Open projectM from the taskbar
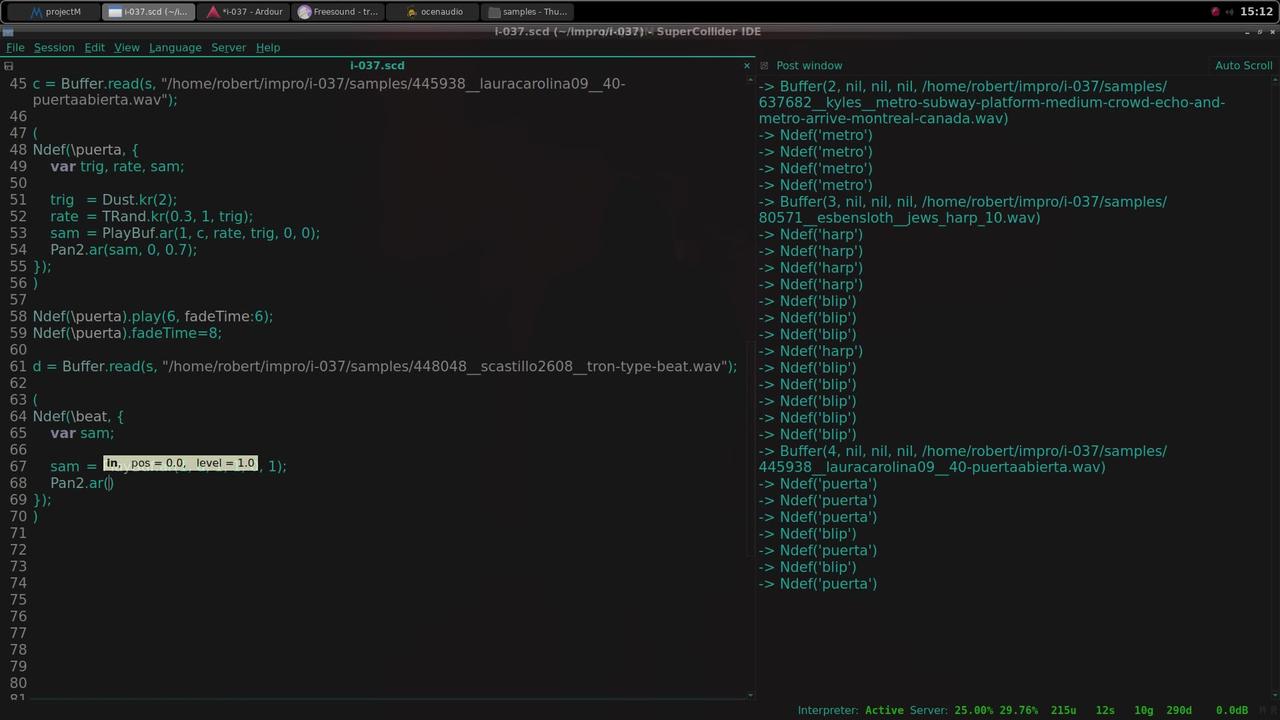The image size is (1280, 720). point(55,11)
